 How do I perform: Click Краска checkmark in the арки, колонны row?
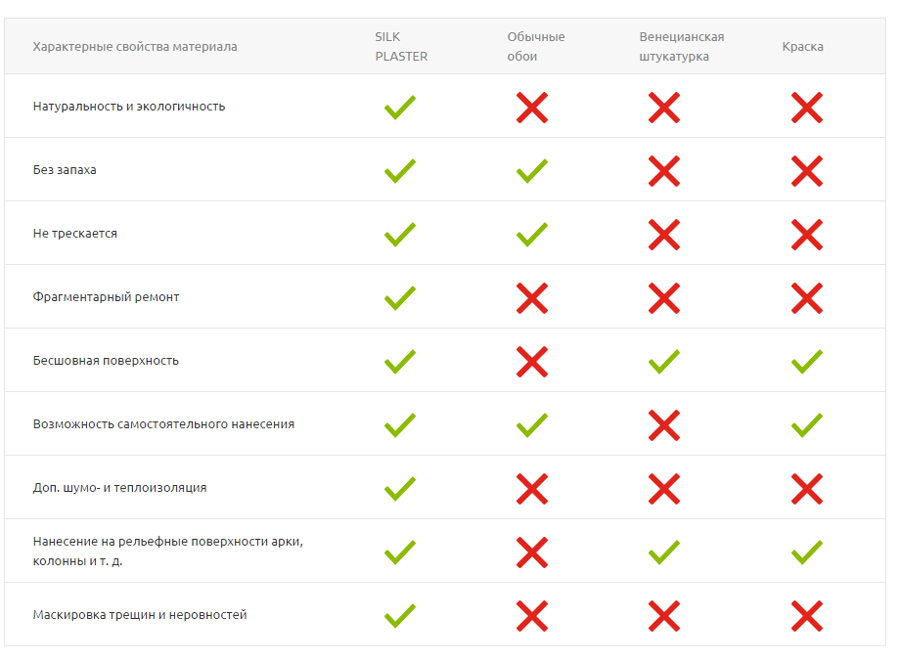[x=807, y=552]
